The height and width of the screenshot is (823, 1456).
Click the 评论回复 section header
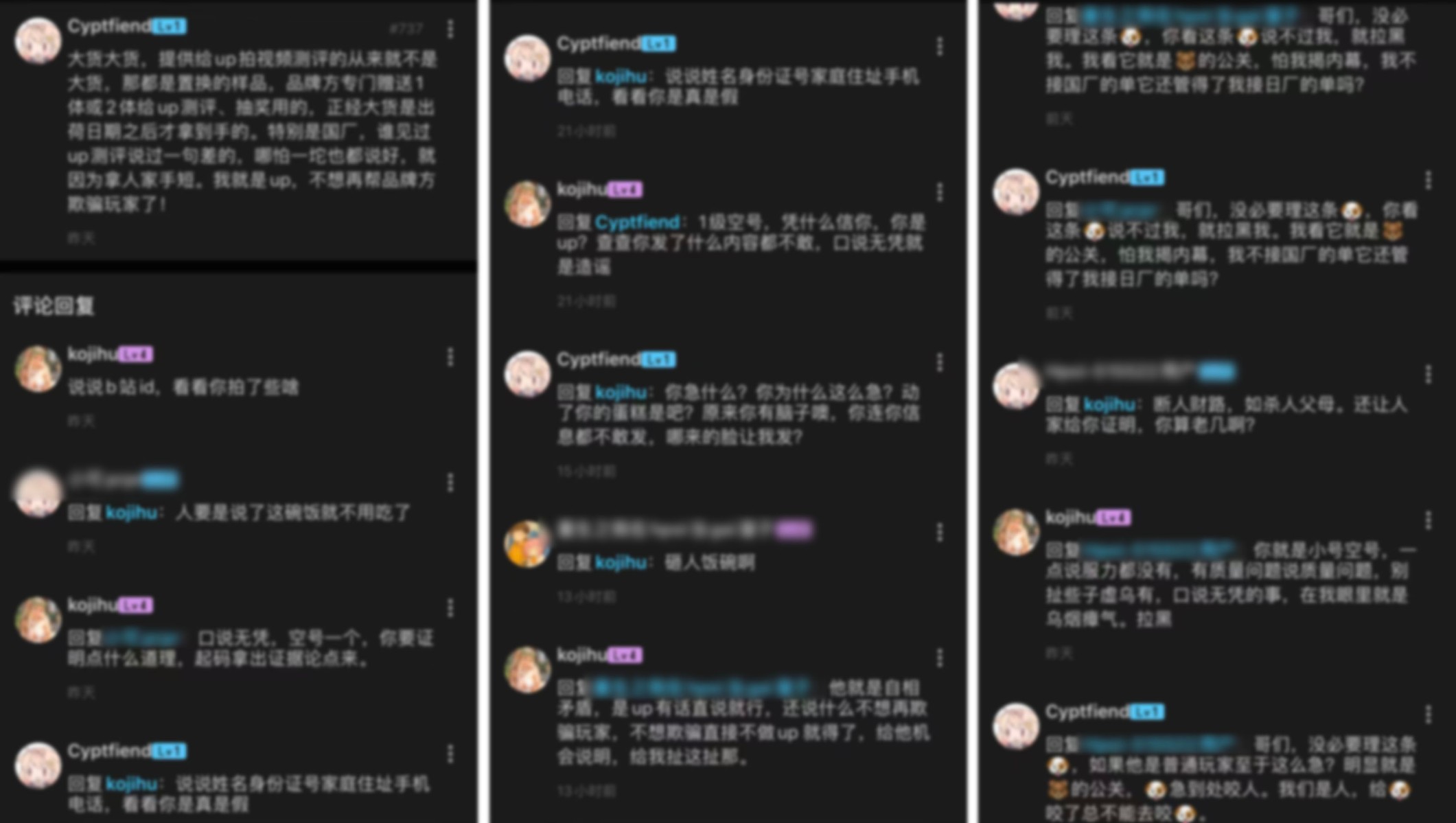54,306
